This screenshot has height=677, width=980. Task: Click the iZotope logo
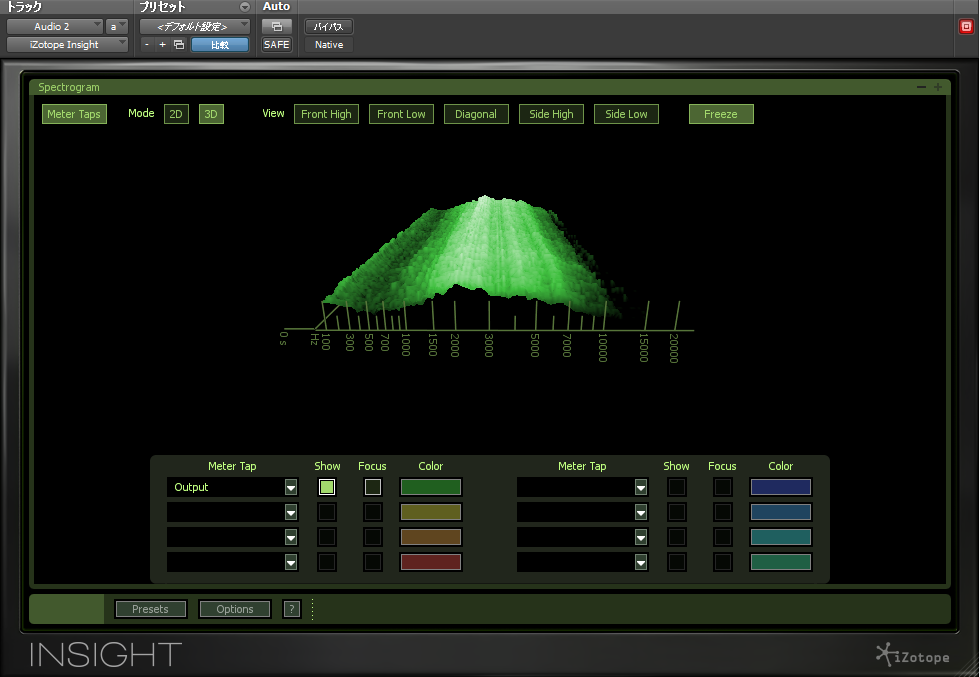(x=912, y=655)
